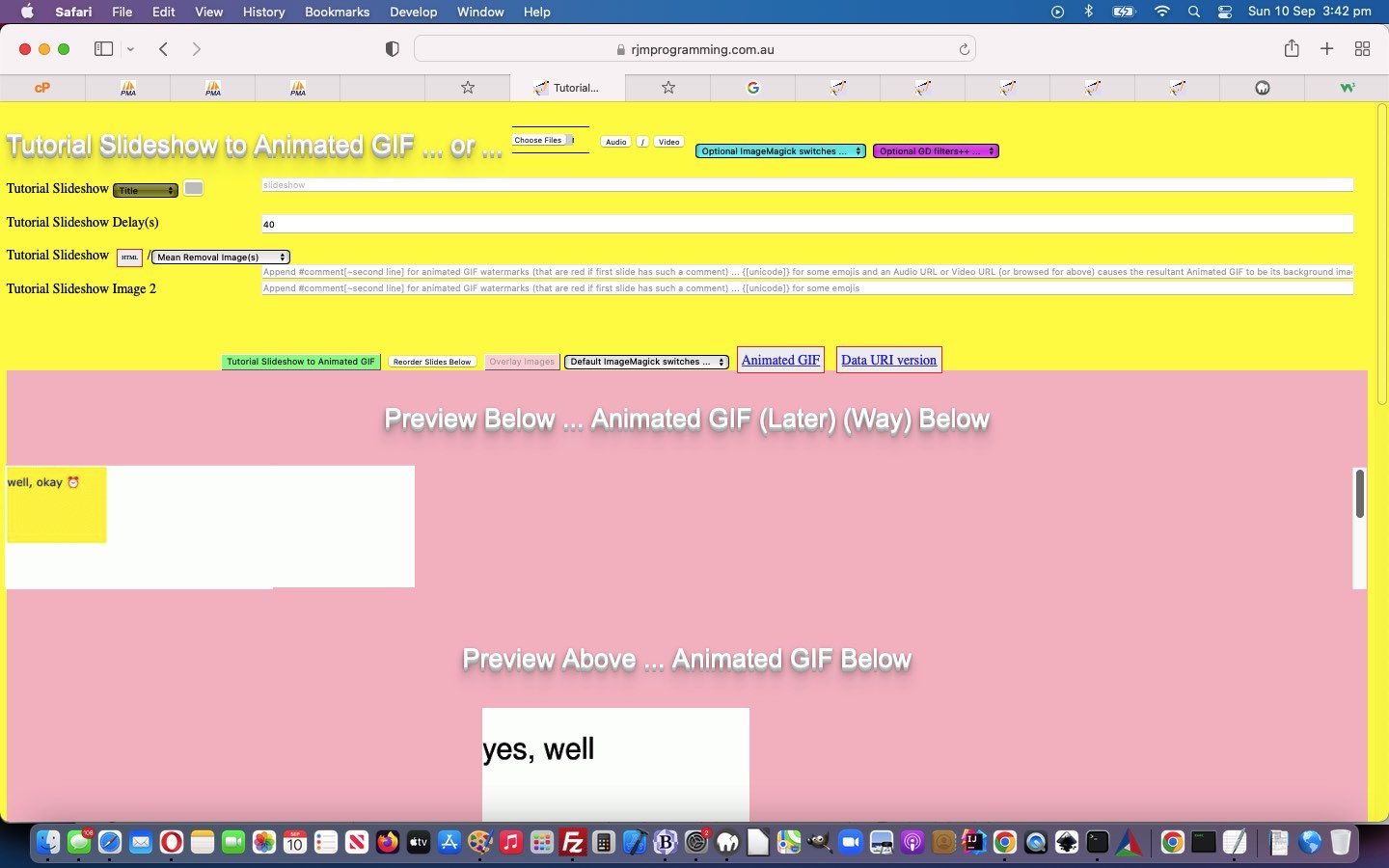Open the Bookmarks menu
Image resolution: width=1389 pixels, height=868 pixels.
click(337, 12)
